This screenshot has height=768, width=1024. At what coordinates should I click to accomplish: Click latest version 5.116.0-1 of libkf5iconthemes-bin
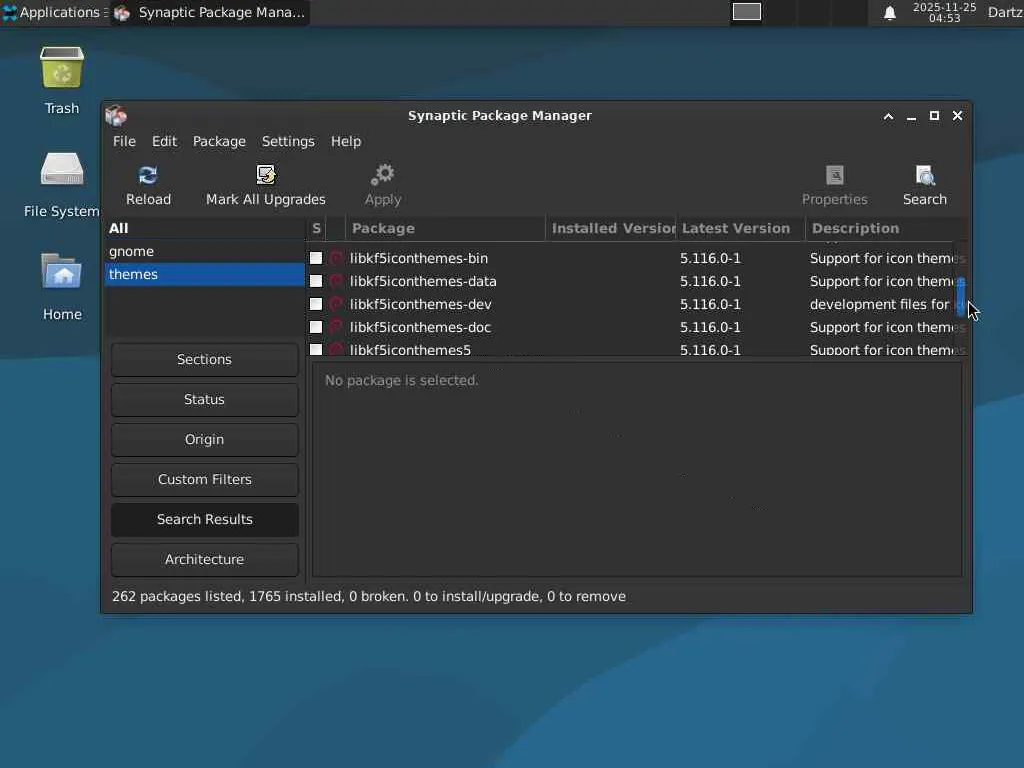[710, 258]
